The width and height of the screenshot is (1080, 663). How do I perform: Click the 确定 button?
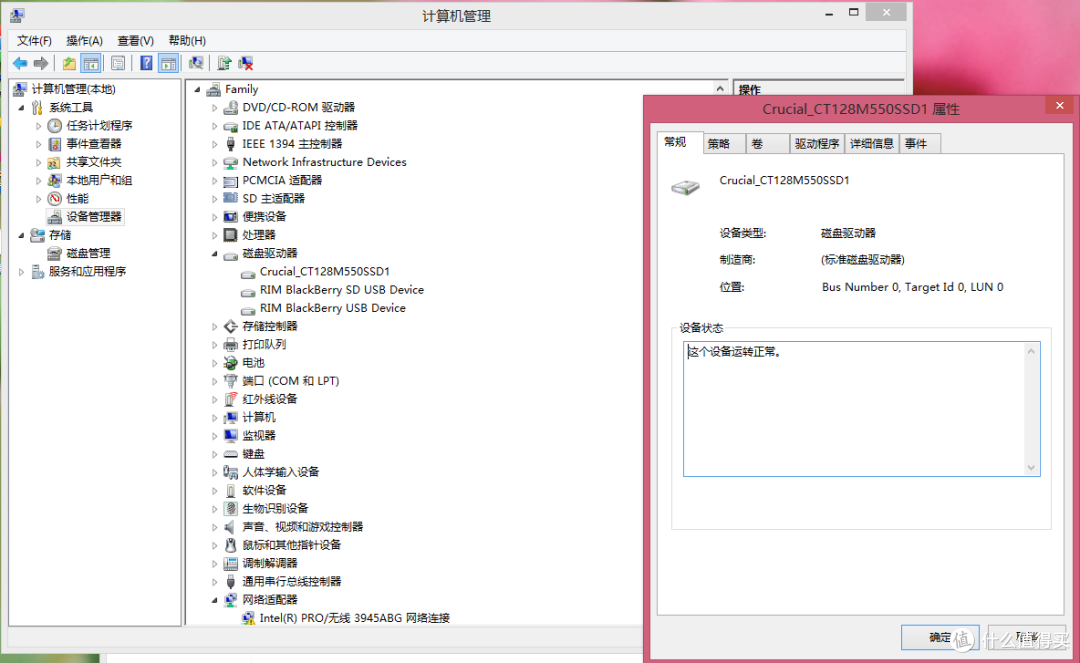(x=939, y=637)
